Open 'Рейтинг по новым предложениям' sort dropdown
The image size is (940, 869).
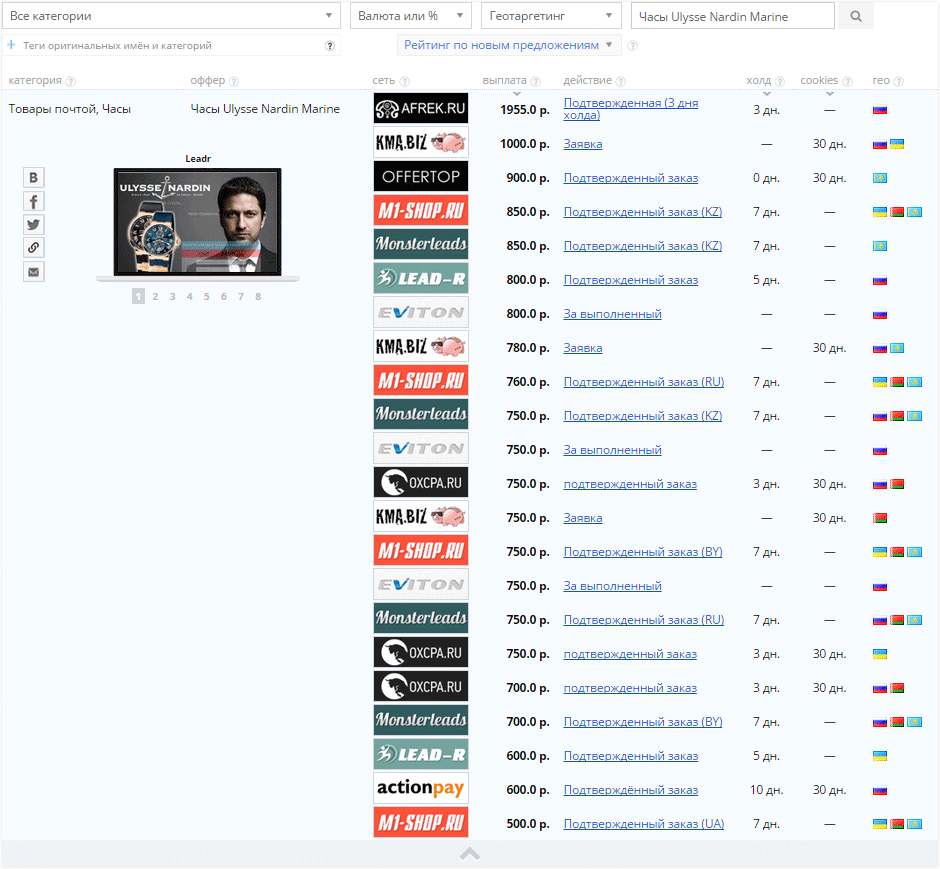click(x=509, y=45)
